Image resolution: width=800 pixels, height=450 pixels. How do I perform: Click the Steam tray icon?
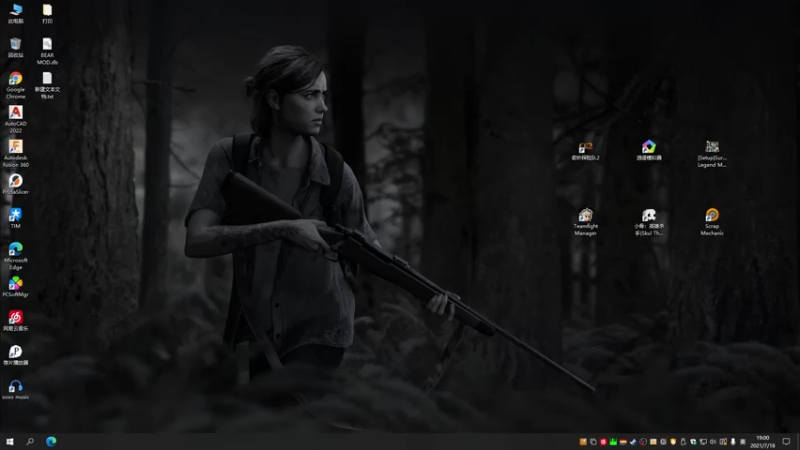click(x=633, y=442)
